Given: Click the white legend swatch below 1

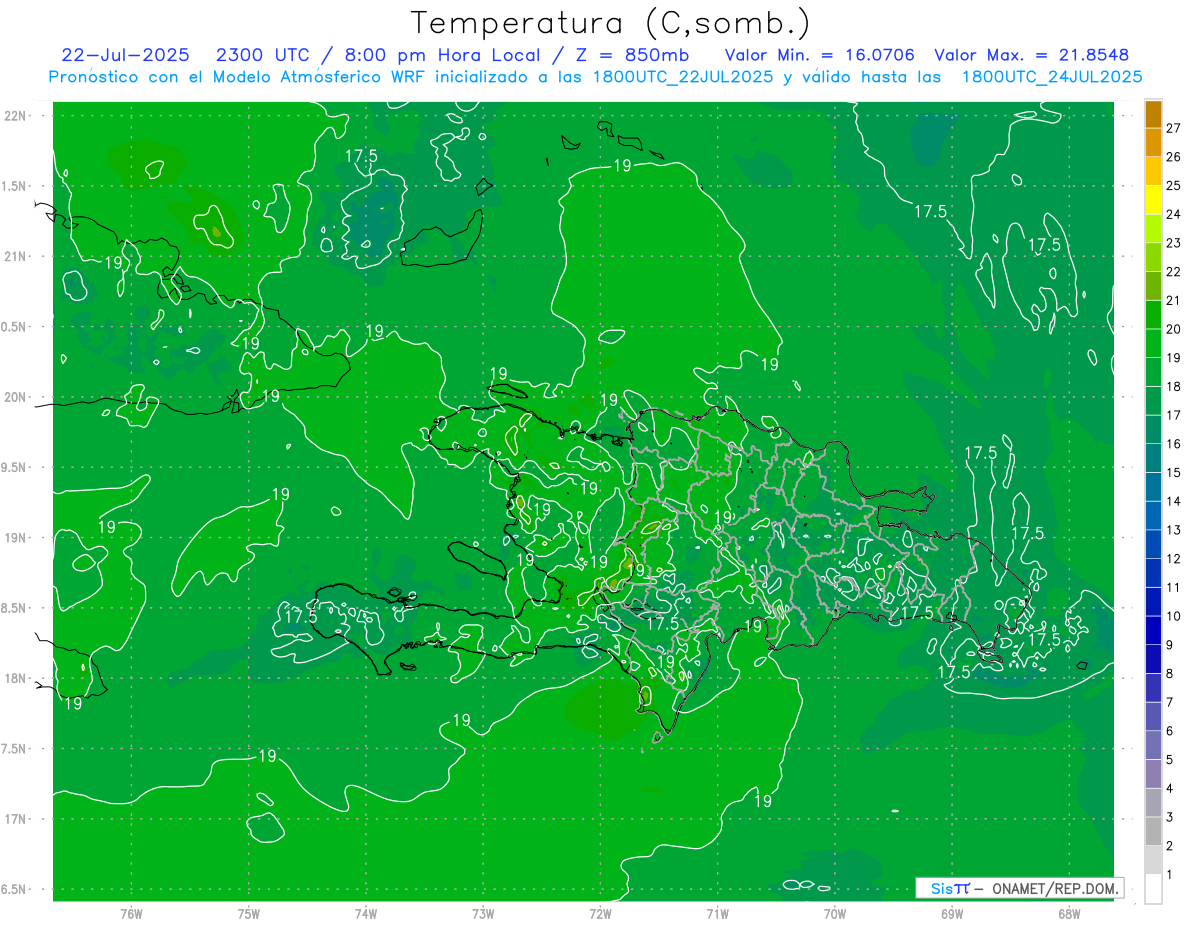Looking at the screenshot, I should [1154, 888].
